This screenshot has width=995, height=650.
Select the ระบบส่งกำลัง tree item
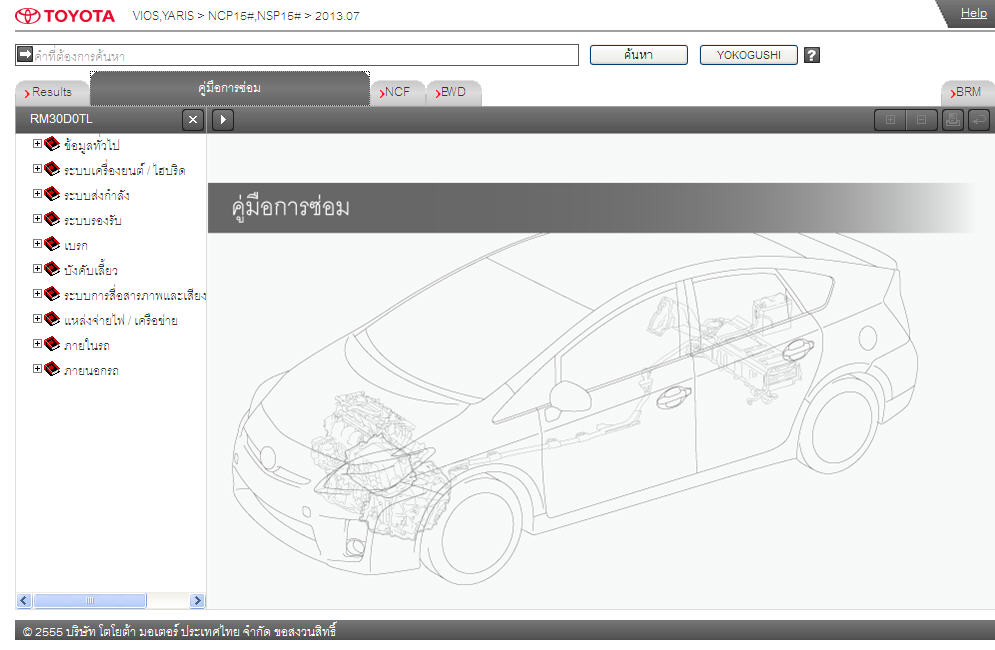(96, 195)
